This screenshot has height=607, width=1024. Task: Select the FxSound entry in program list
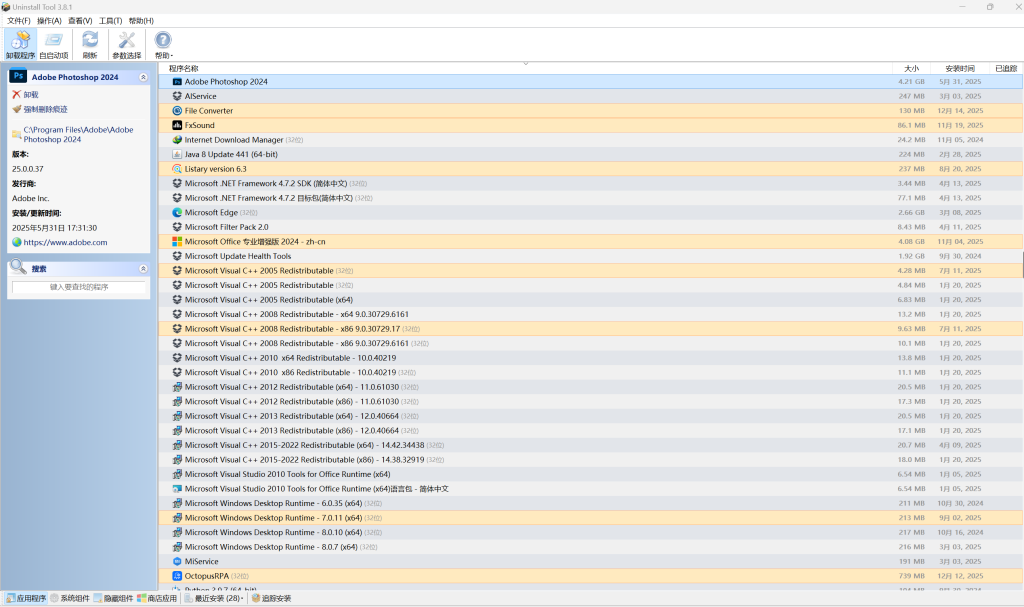[199, 125]
